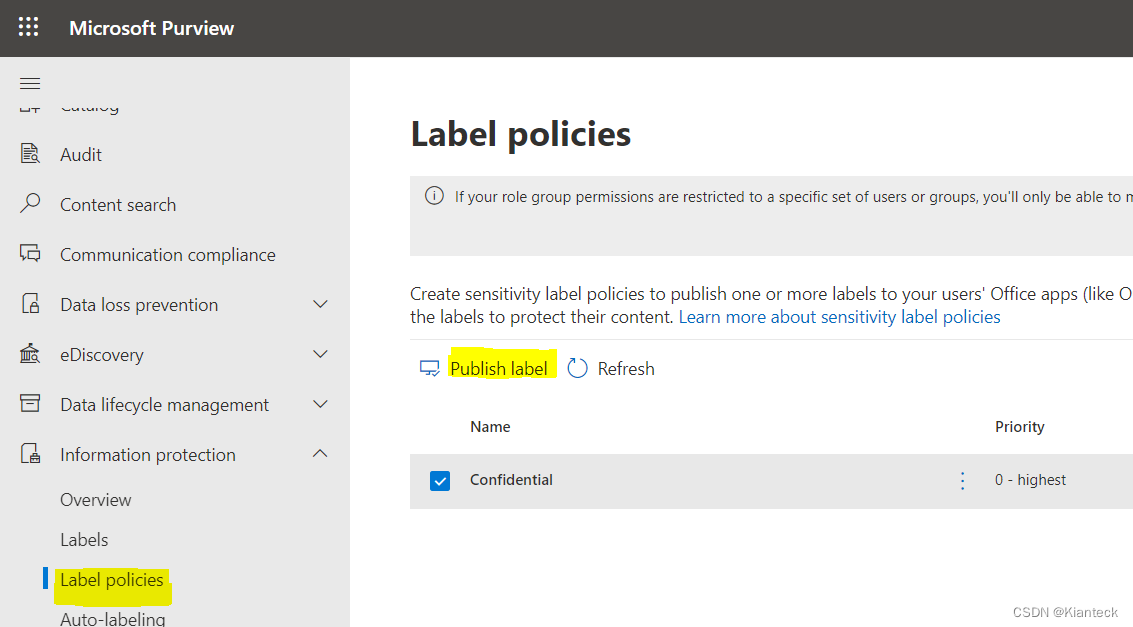Image resolution: width=1133 pixels, height=627 pixels.
Task: Click the Communication compliance sidebar icon
Action: coord(30,254)
